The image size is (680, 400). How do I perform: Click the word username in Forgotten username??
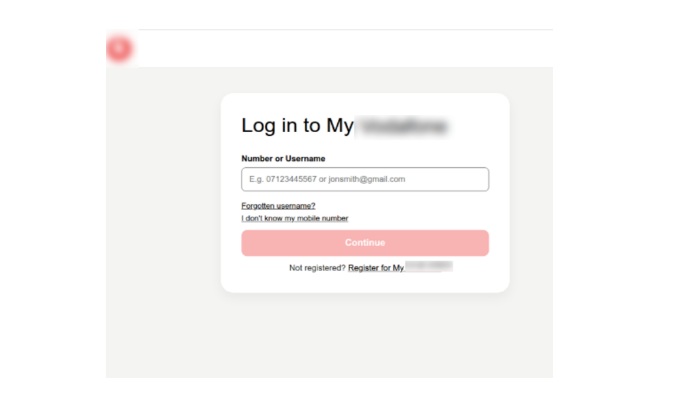coord(297,206)
